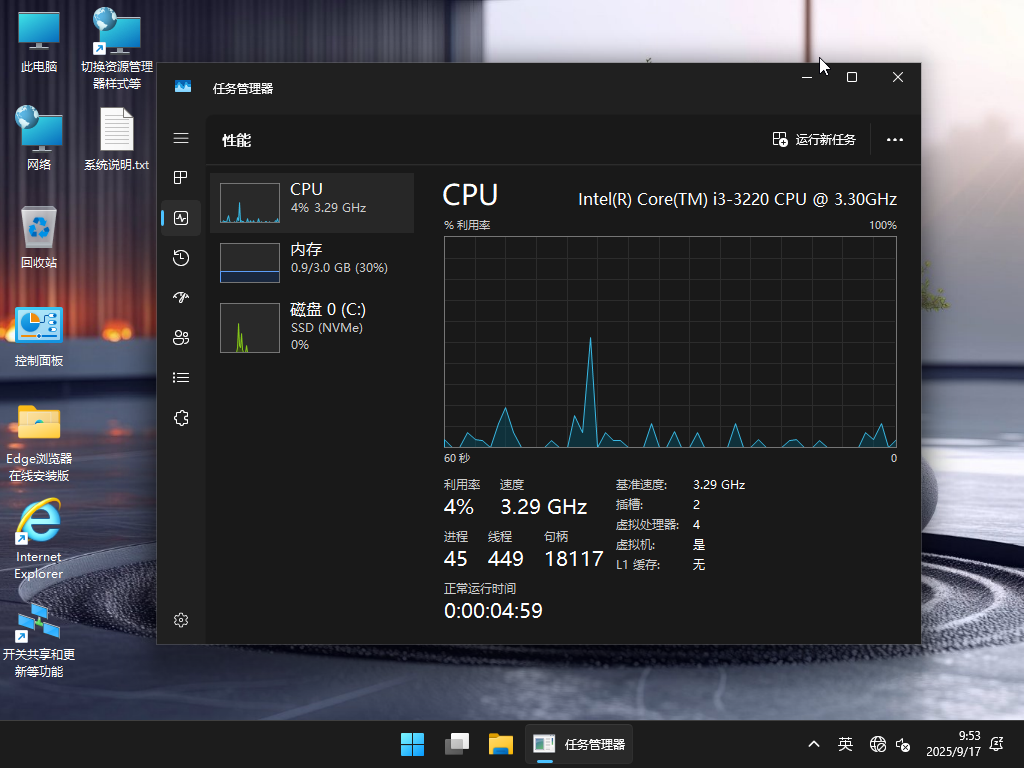Click the 449 threads count
This screenshot has height=768, width=1024.
click(x=505, y=559)
